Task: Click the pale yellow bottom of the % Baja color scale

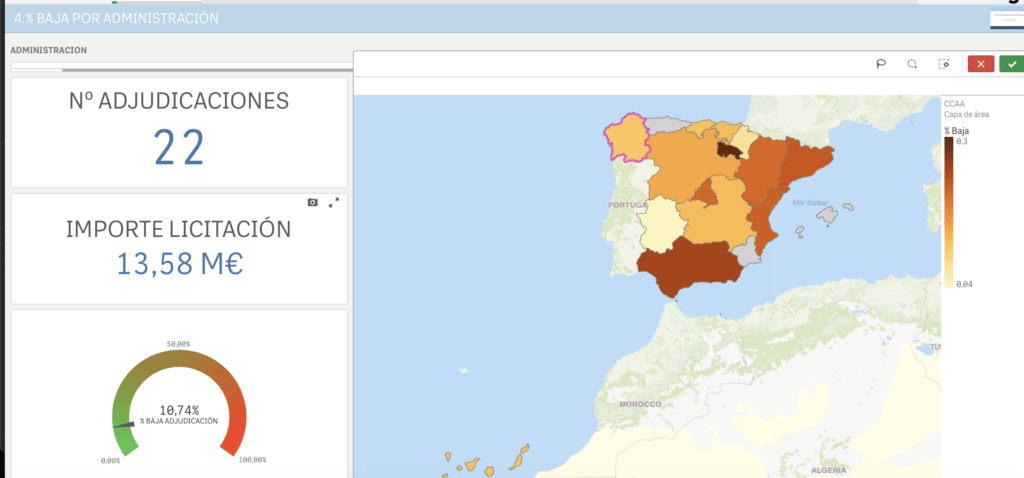Action: [948, 283]
